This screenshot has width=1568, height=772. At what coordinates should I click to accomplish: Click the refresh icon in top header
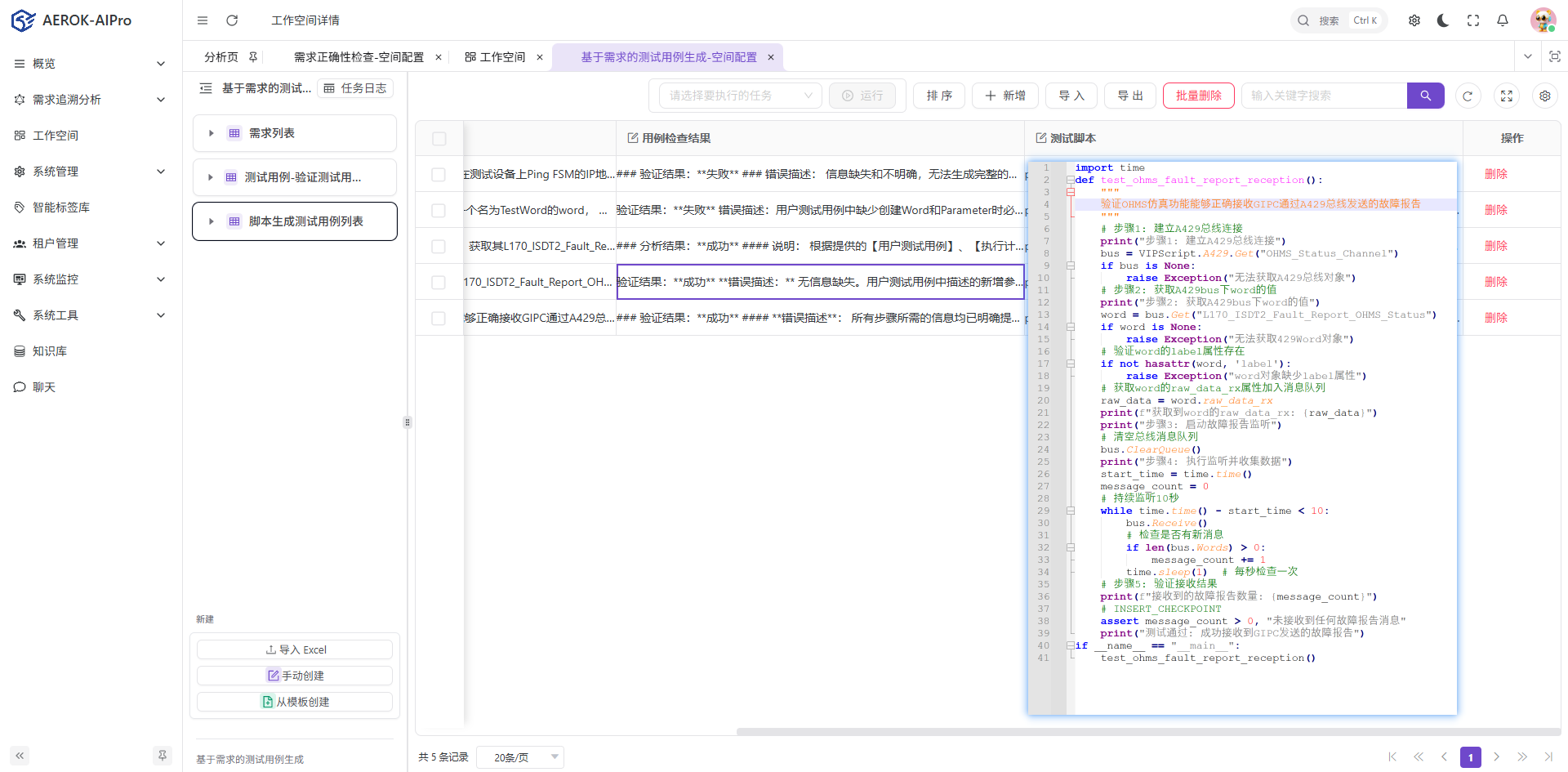click(x=232, y=20)
